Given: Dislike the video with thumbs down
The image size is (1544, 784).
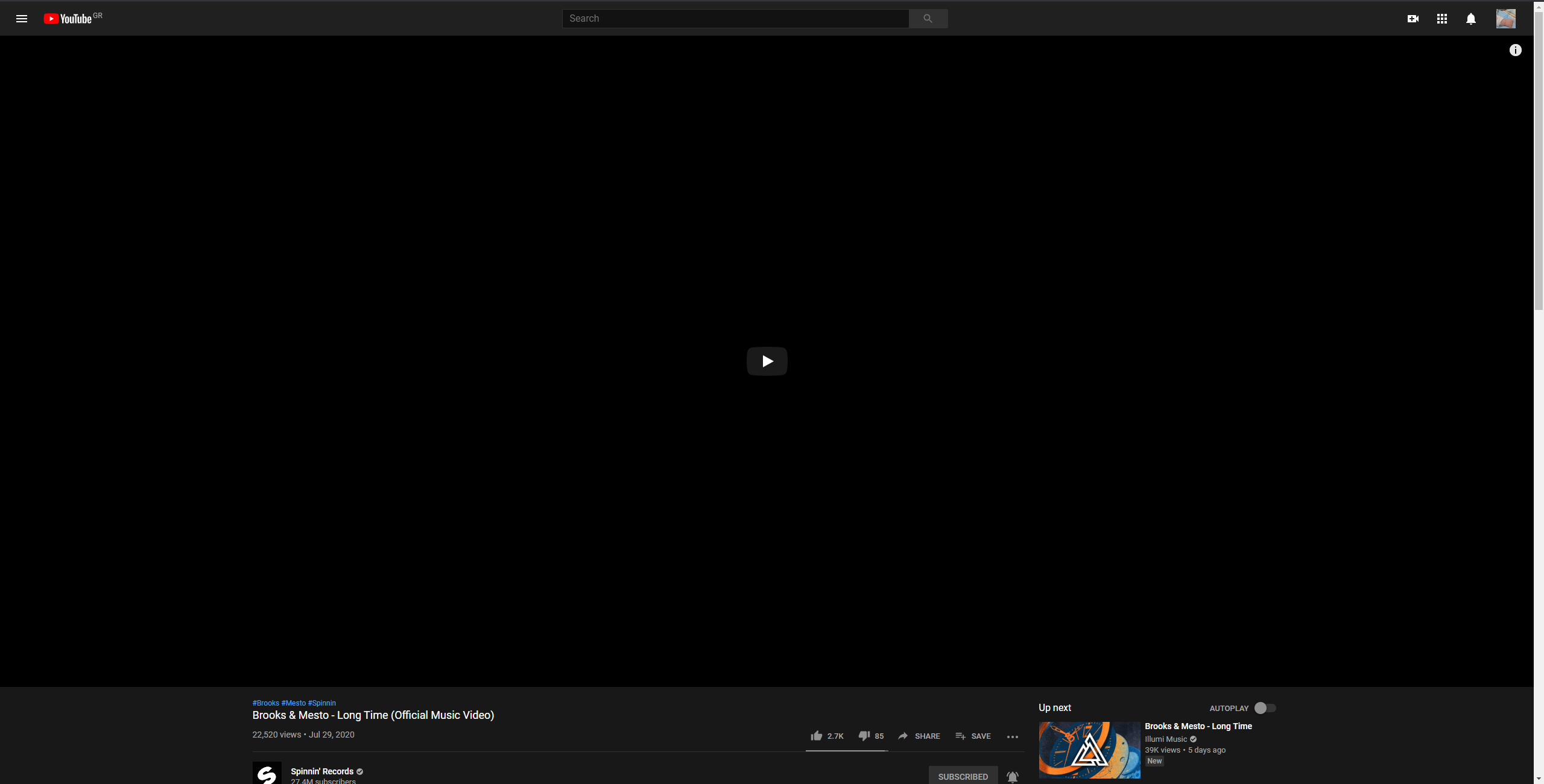Looking at the screenshot, I should click(x=865, y=736).
